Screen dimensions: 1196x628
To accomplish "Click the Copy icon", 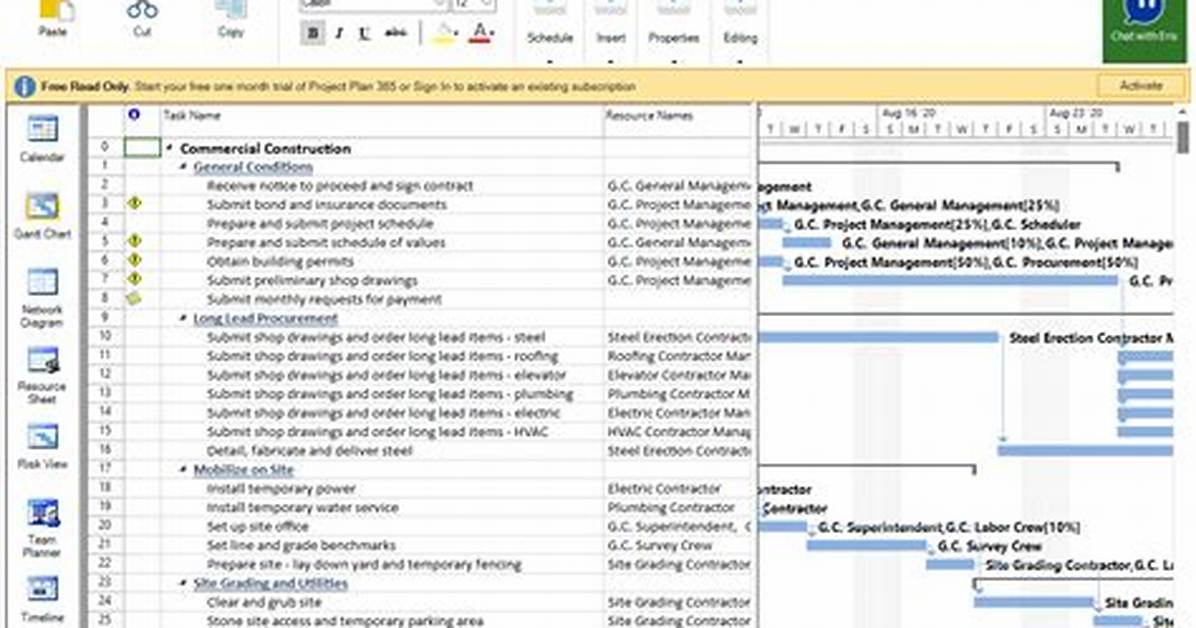I will click(x=230, y=10).
